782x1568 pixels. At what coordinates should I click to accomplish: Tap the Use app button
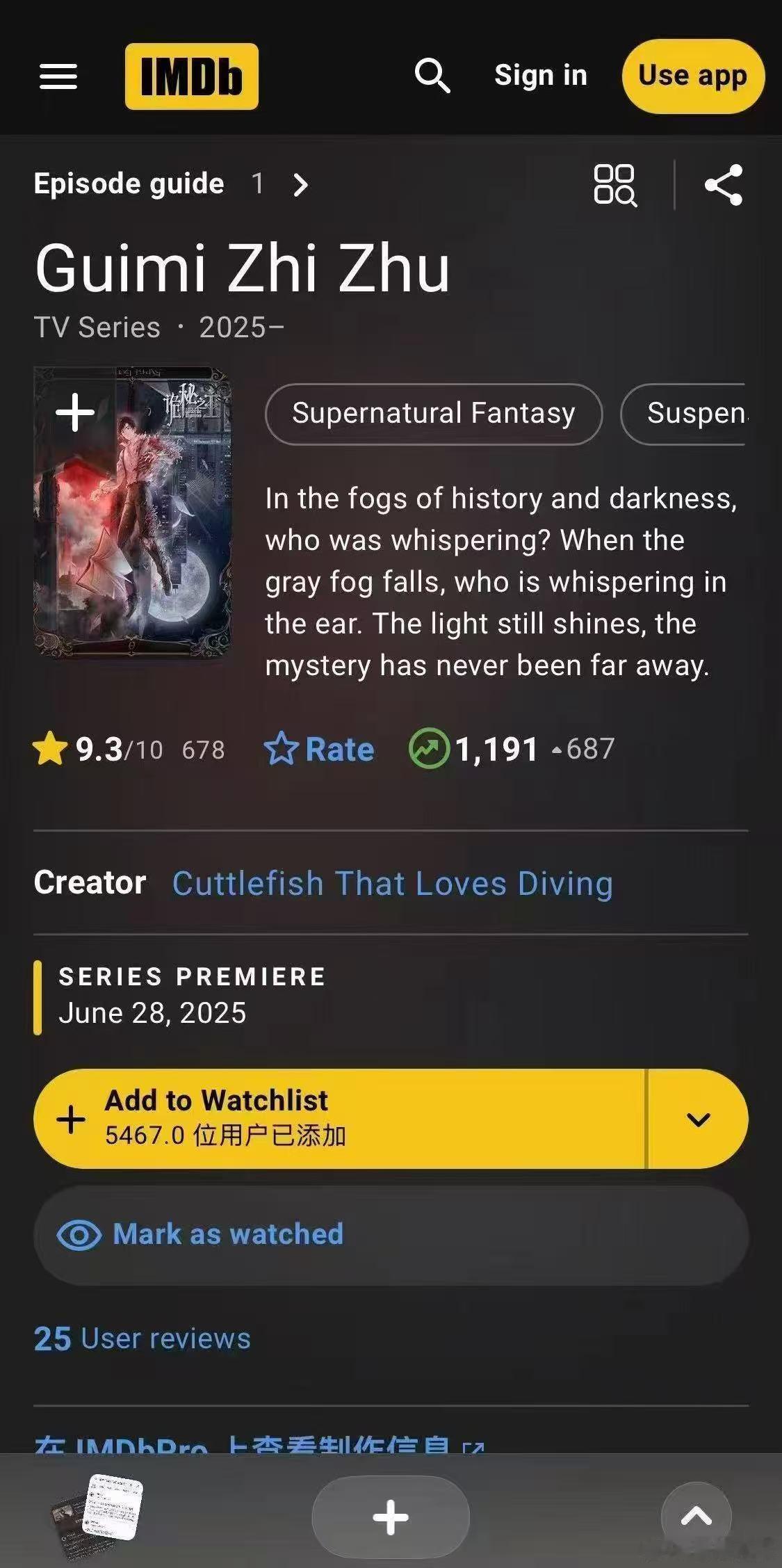[693, 76]
